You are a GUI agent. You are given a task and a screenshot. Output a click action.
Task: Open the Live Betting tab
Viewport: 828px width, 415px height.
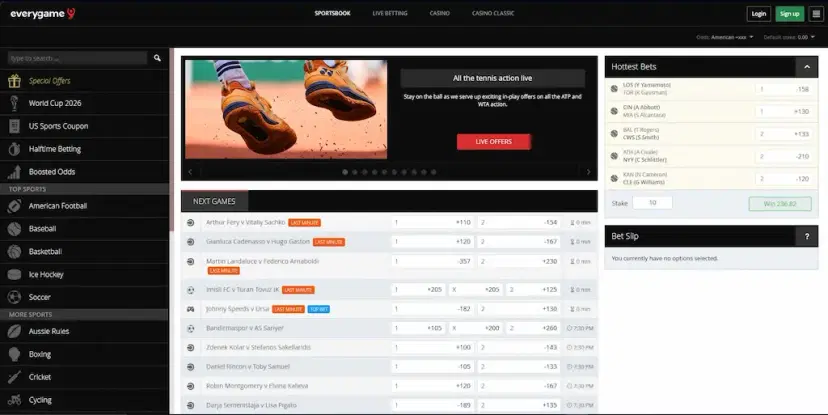coord(390,13)
